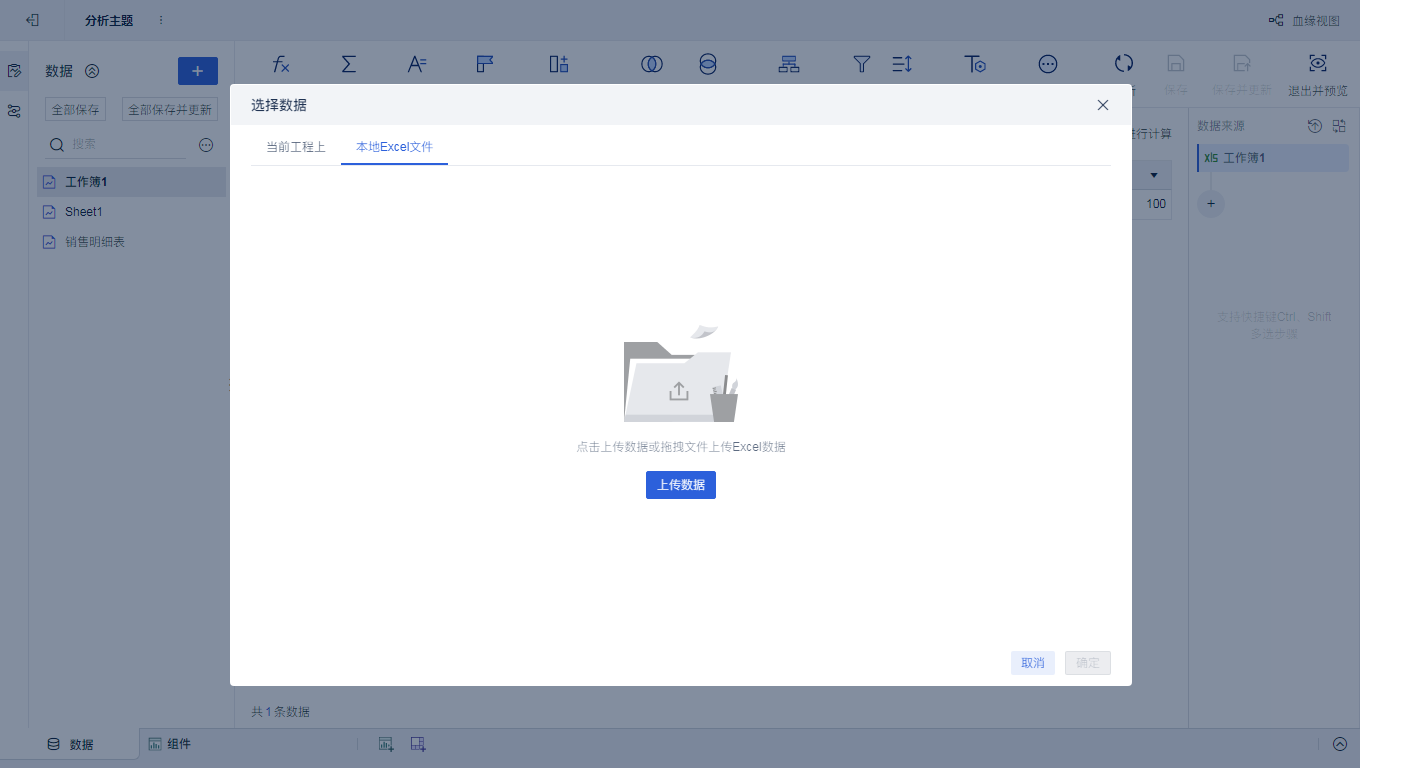Select Sheet1 in the data list

(x=132, y=212)
